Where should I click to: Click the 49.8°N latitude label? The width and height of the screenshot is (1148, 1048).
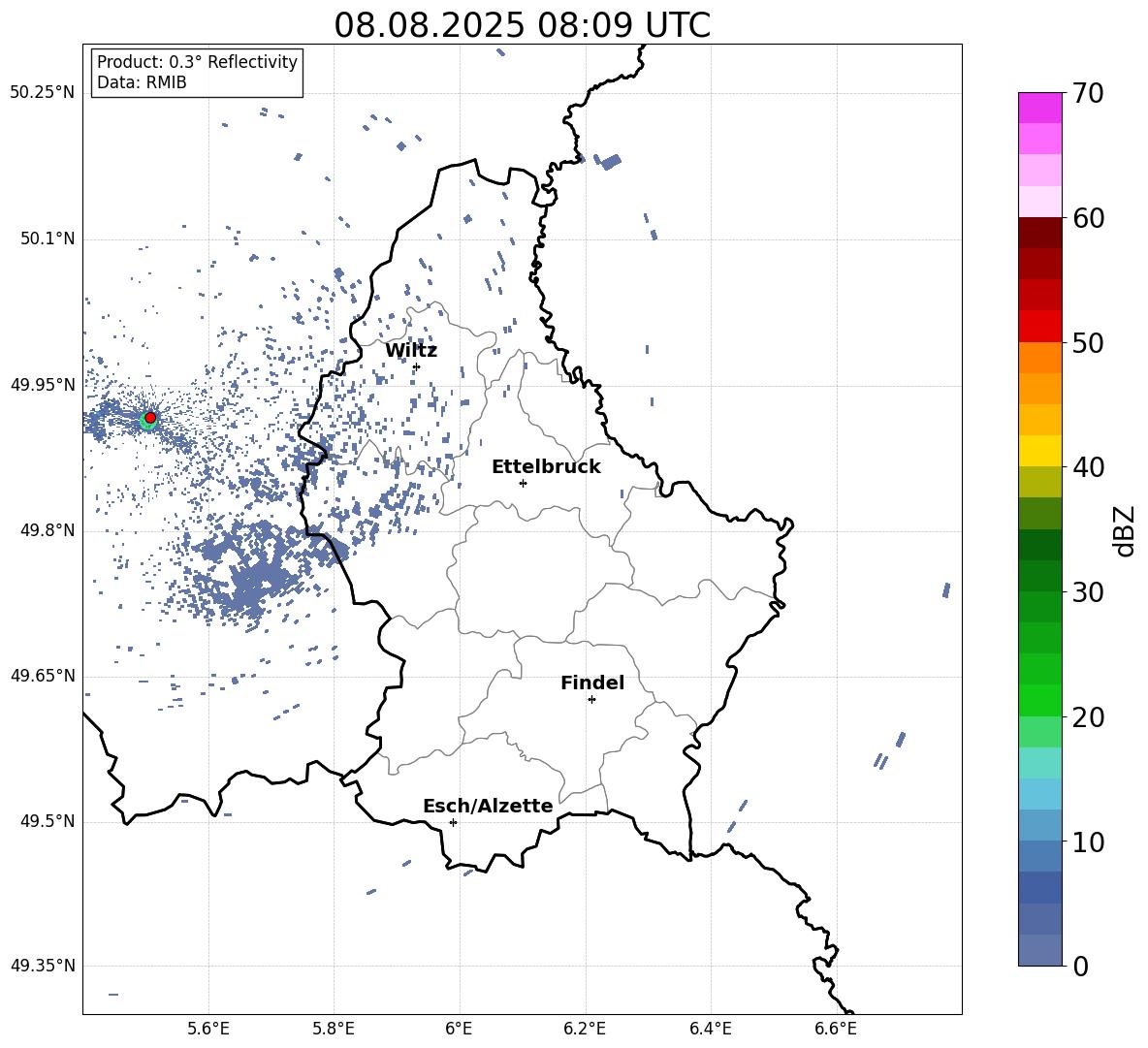pos(48,530)
